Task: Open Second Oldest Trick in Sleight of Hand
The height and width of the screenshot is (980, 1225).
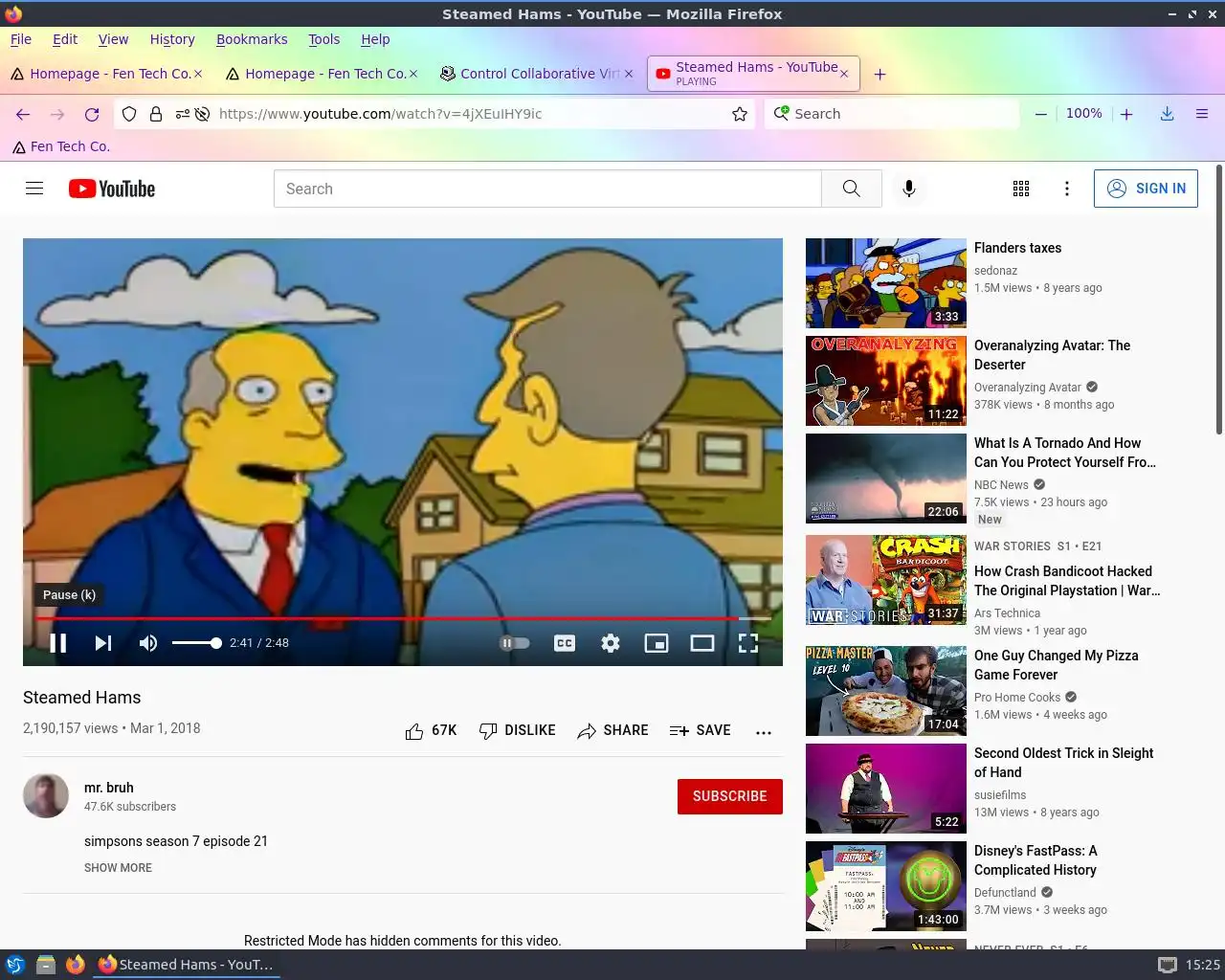Action: pos(1063,763)
